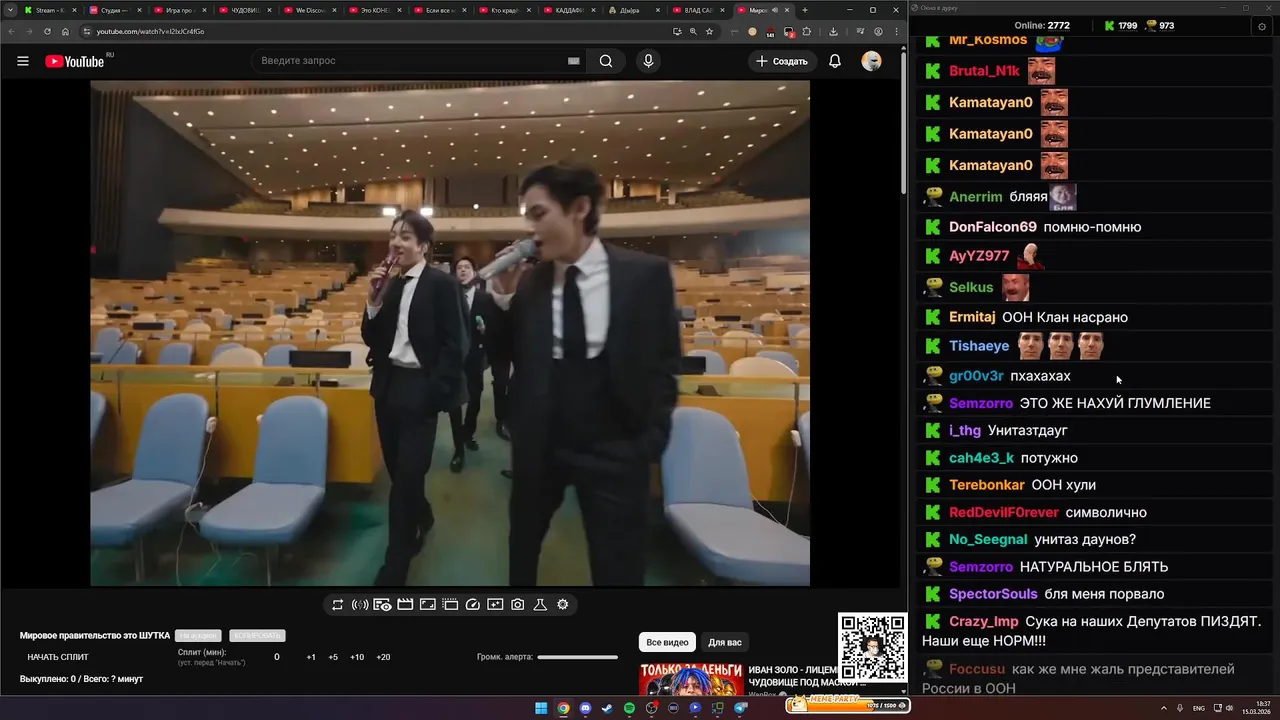1280x720 pixels.
Task: Click username Crazy_Imp in chat
Action: [x=984, y=621]
